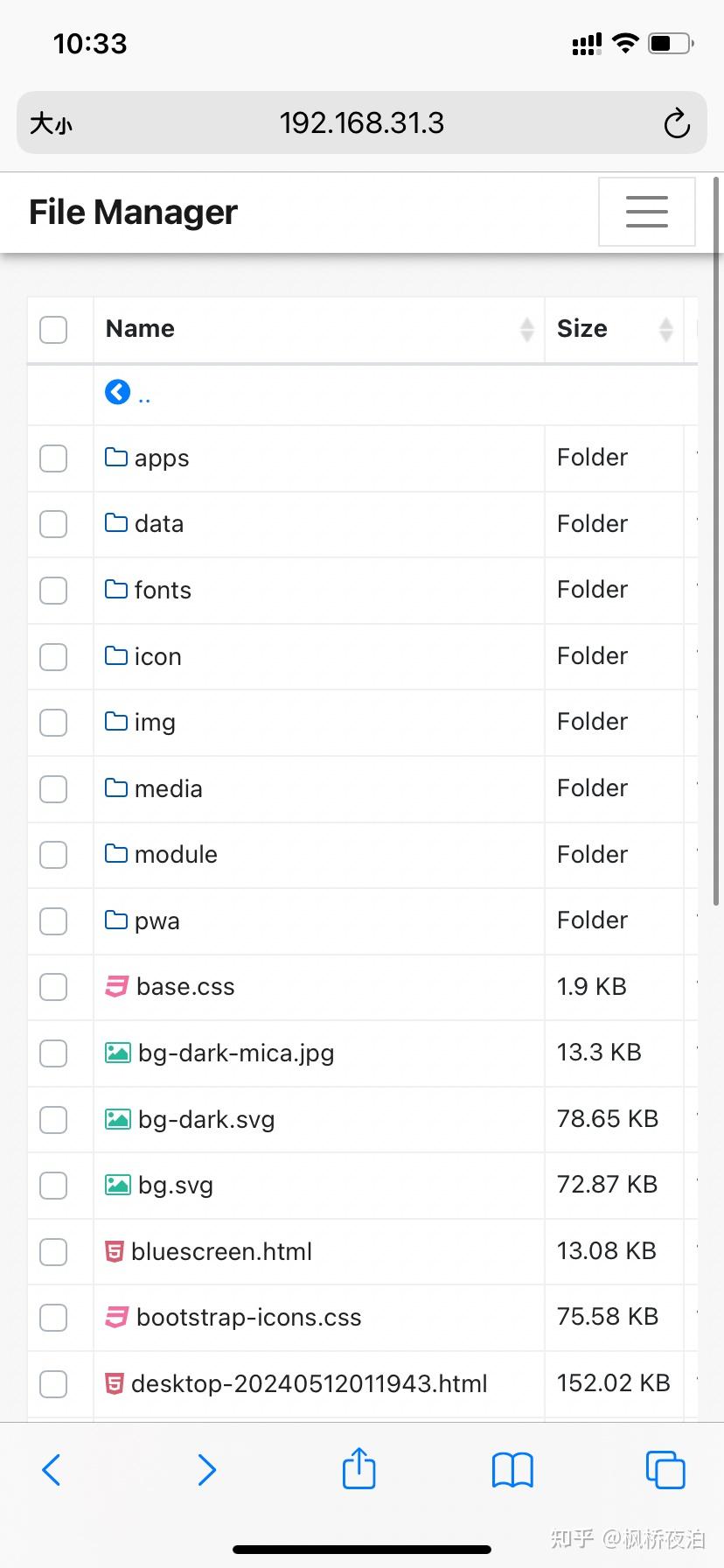Image resolution: width=724 pixels, height=1568 pixels.
Task: Click the folder icon next to apps
Action: tap(116, 458)
